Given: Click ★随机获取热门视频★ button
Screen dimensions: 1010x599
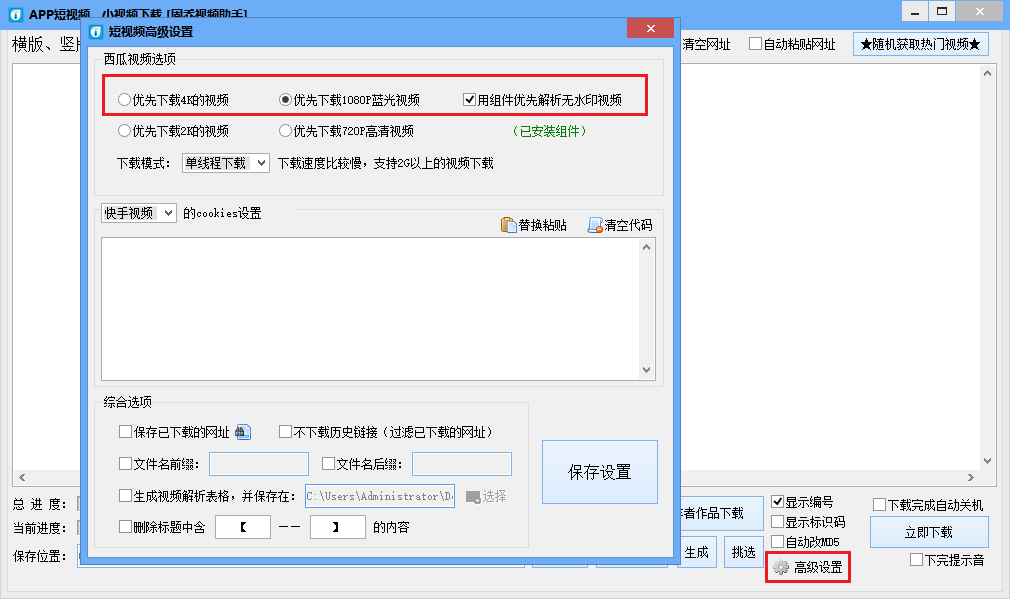Looking at the screenshot, I should tap(920, 44).
